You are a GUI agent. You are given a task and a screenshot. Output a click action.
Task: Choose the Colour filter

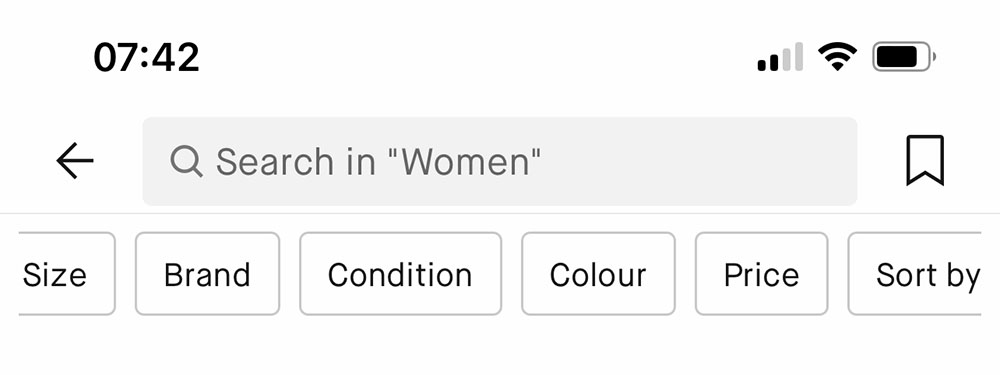pyautogui.click(x=598, y=274)
